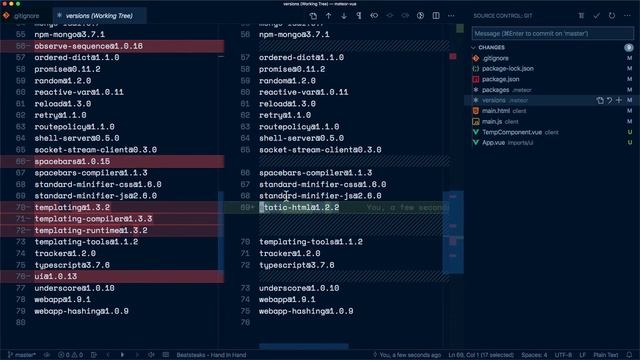Toggle mute speaker icon in status bar
Screen dimensions: 640x360
click(151, 355)
